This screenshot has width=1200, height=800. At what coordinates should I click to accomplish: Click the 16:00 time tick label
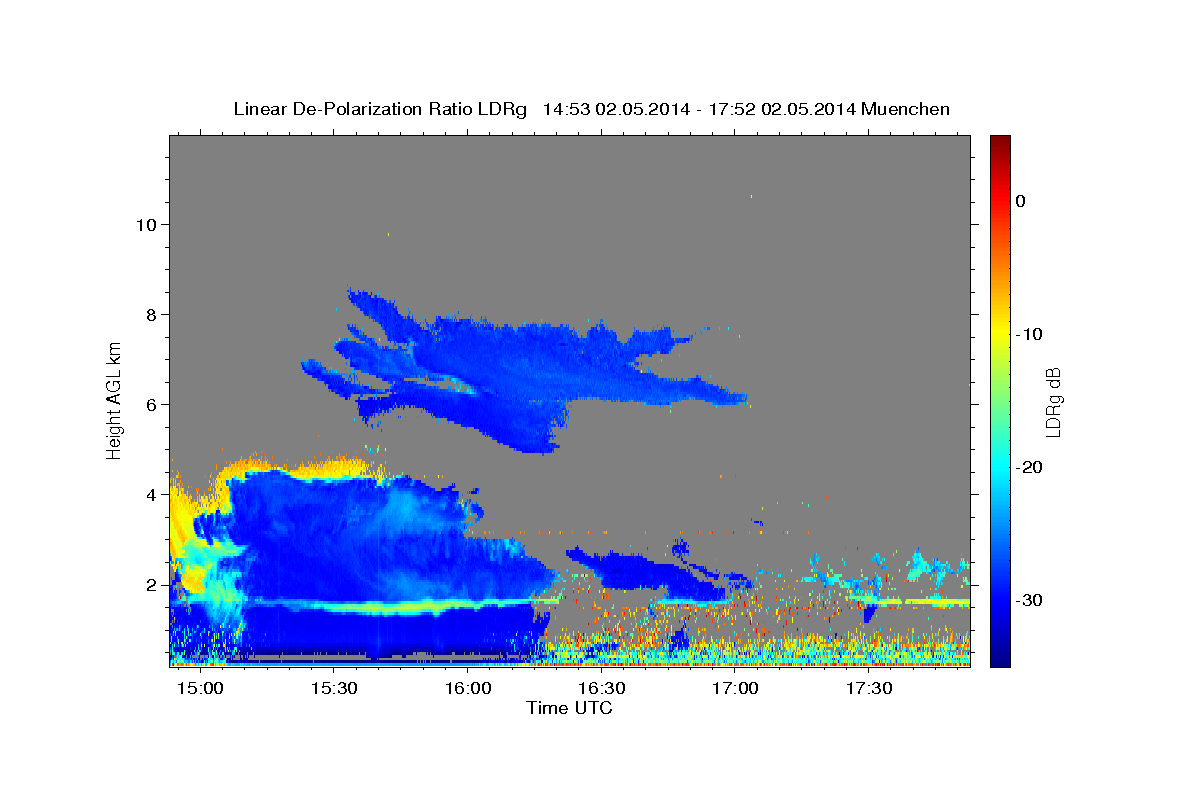[x=468, y=689]
